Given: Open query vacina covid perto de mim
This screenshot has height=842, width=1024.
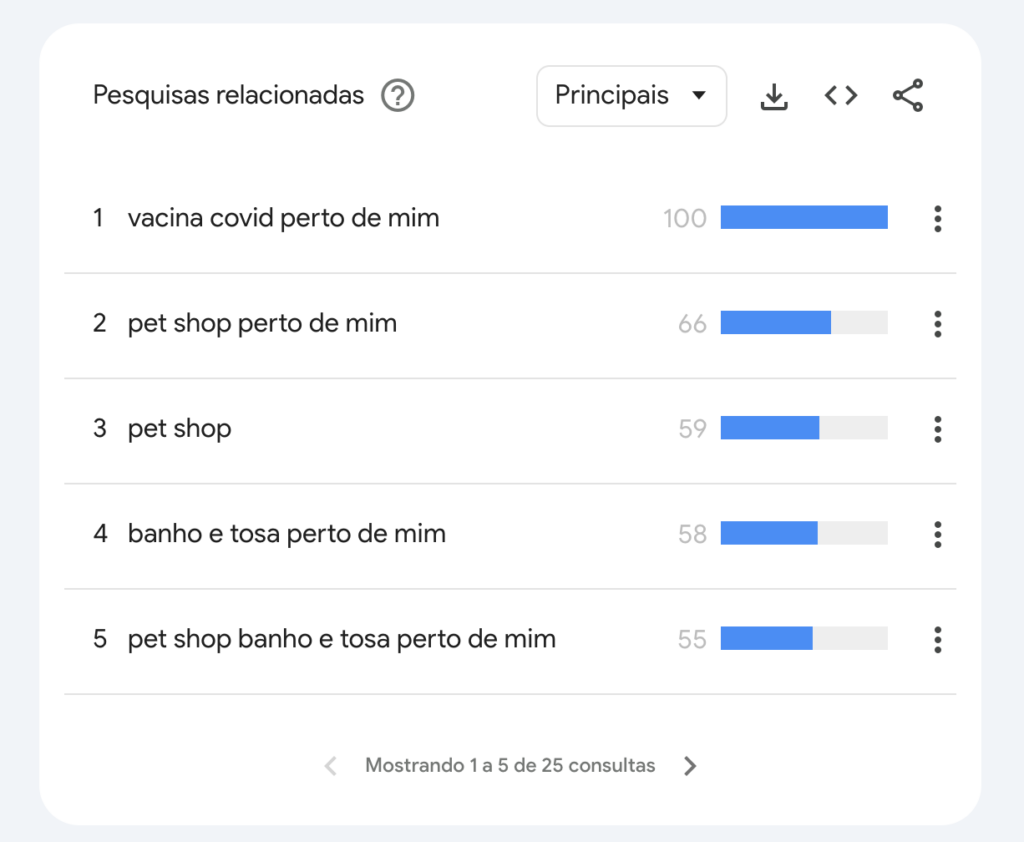Looking at the screenshot, I should 283,218.
